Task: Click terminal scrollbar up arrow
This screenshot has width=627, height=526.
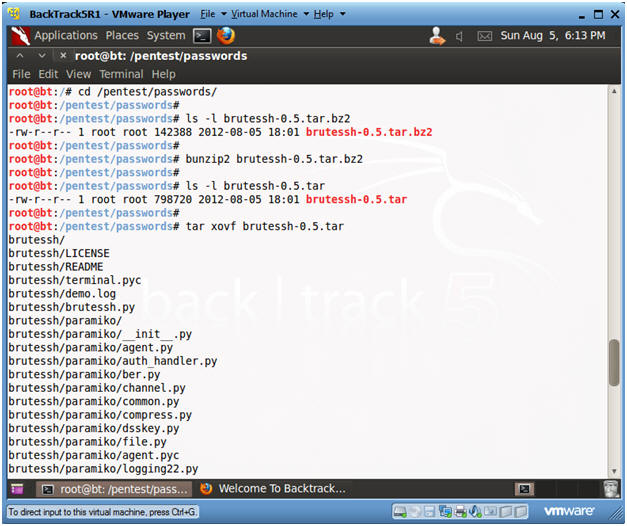Action: [x=614, y=92]
